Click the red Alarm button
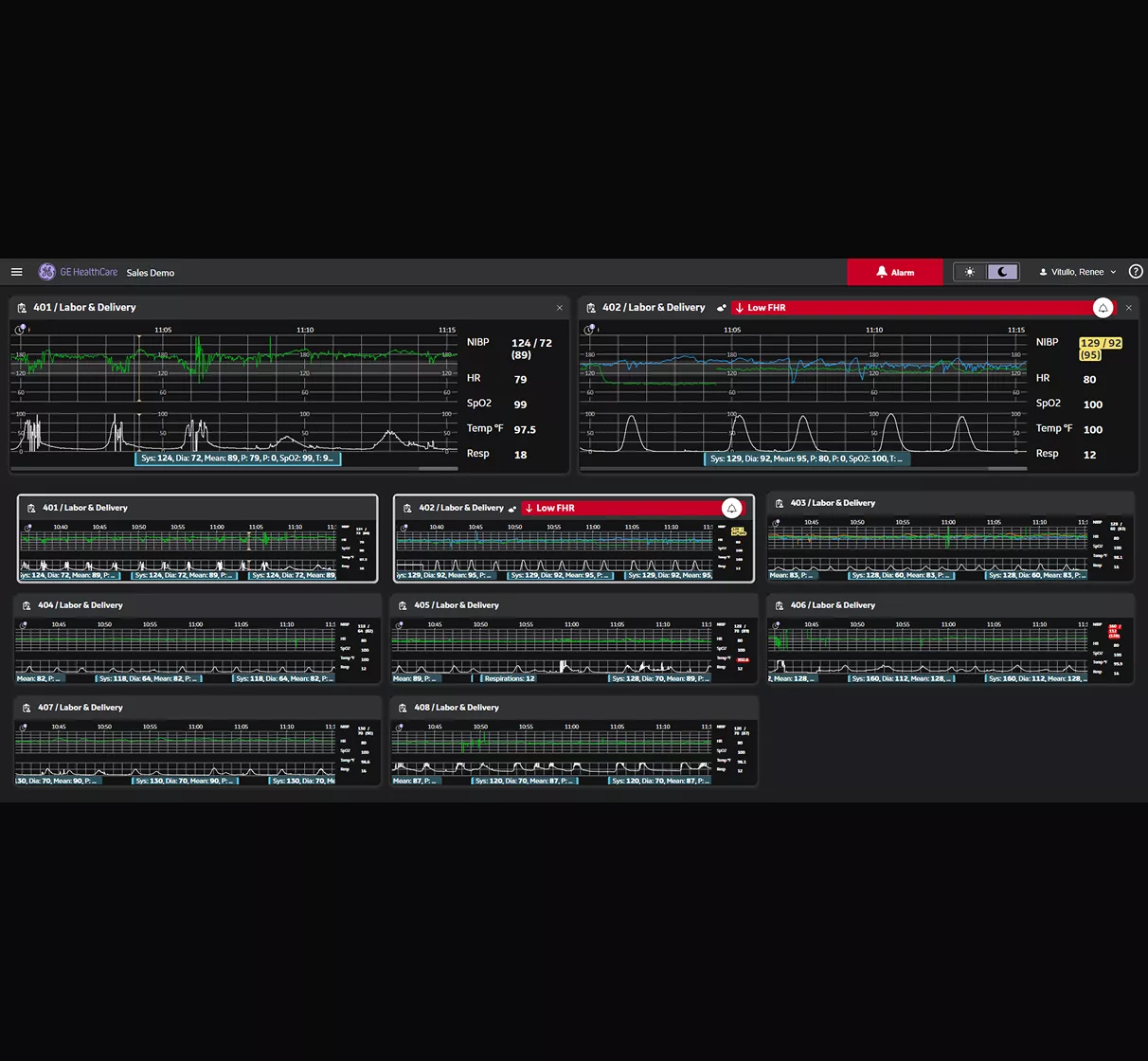Image resolution: width=1148 pixels, height=1061 pixels. (x=895, y=272)
